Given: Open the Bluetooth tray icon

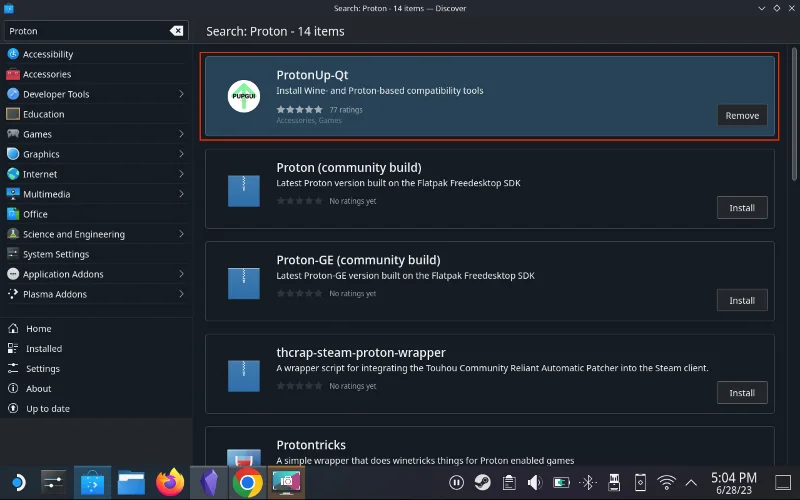Looking at the screenshot, I should pos(588,482).
